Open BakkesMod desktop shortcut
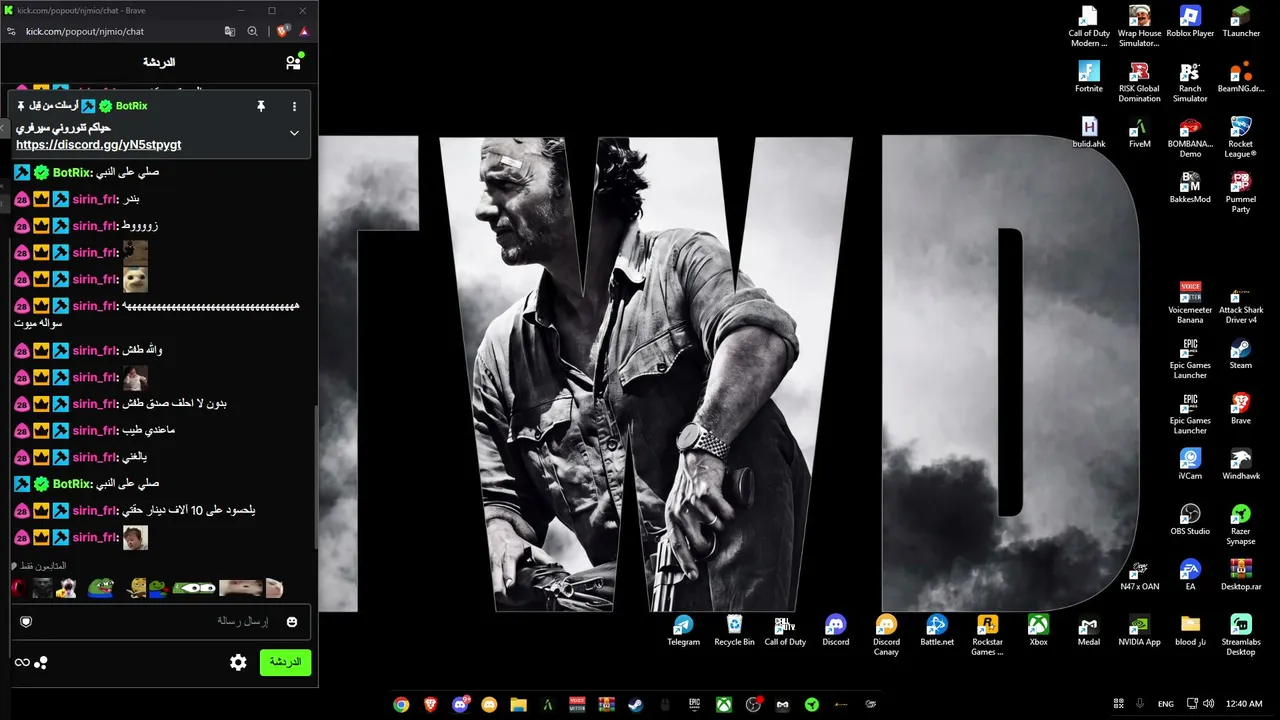The width and height of the screenshot is (1280, 720). [x=1190, y=187]
